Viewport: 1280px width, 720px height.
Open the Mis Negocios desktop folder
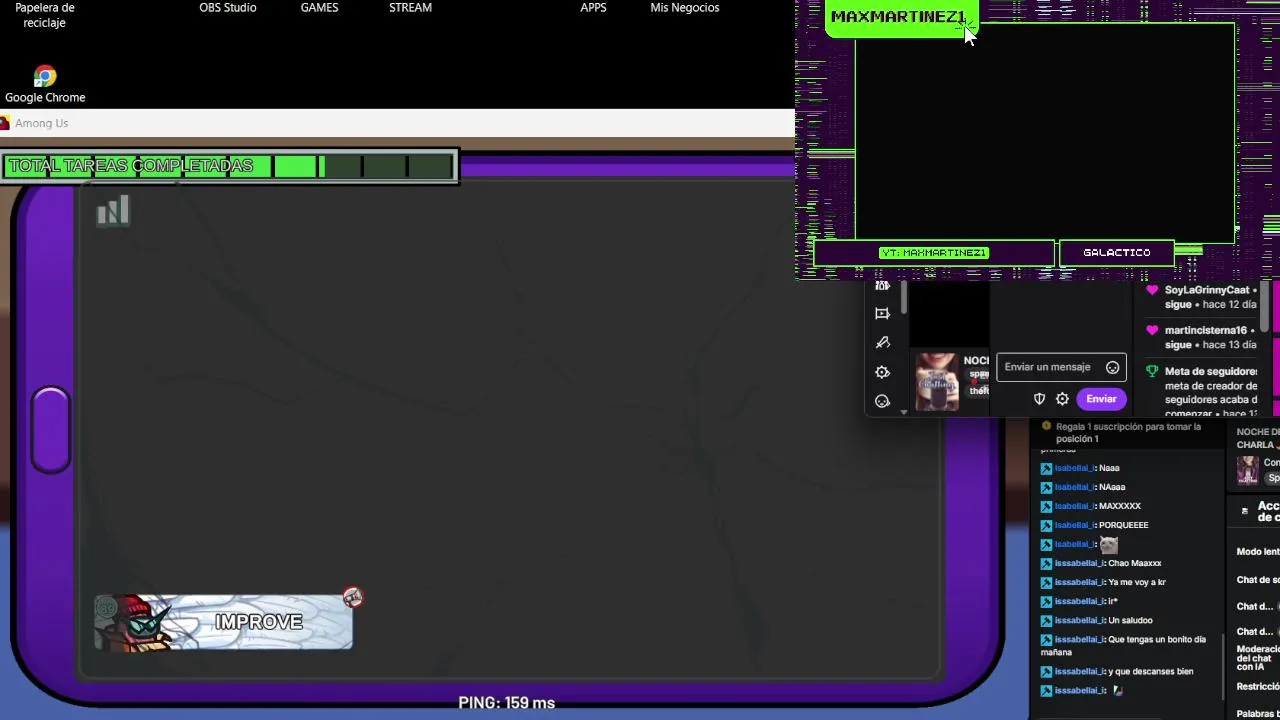685,8
